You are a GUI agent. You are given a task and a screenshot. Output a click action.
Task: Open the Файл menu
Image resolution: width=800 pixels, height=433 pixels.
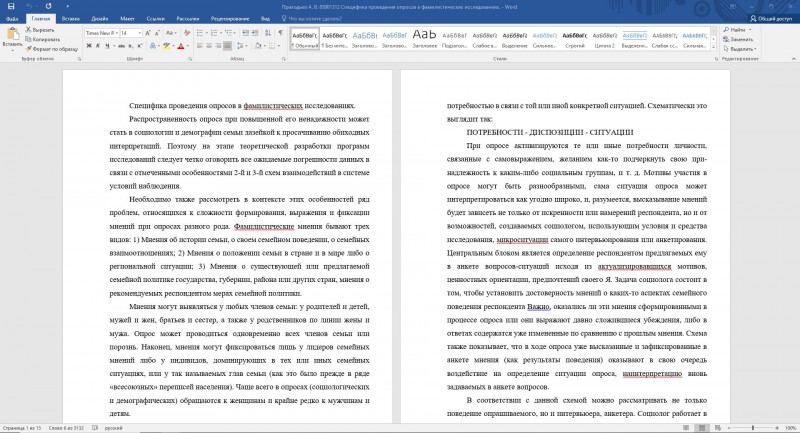12,19
